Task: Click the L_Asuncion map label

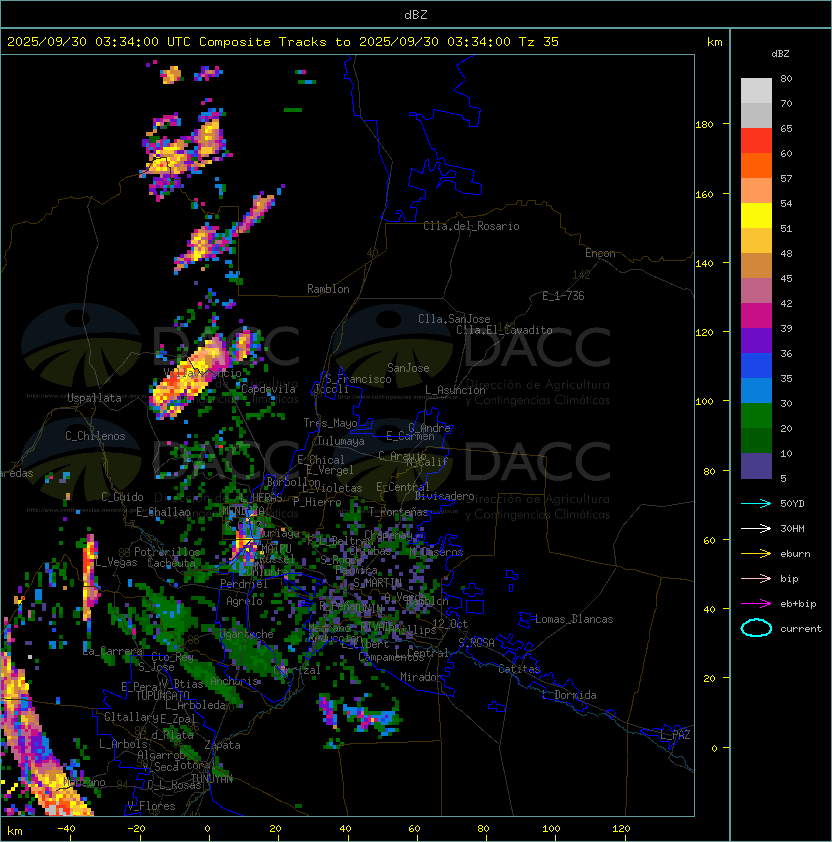Action: (x=455, y=390)
